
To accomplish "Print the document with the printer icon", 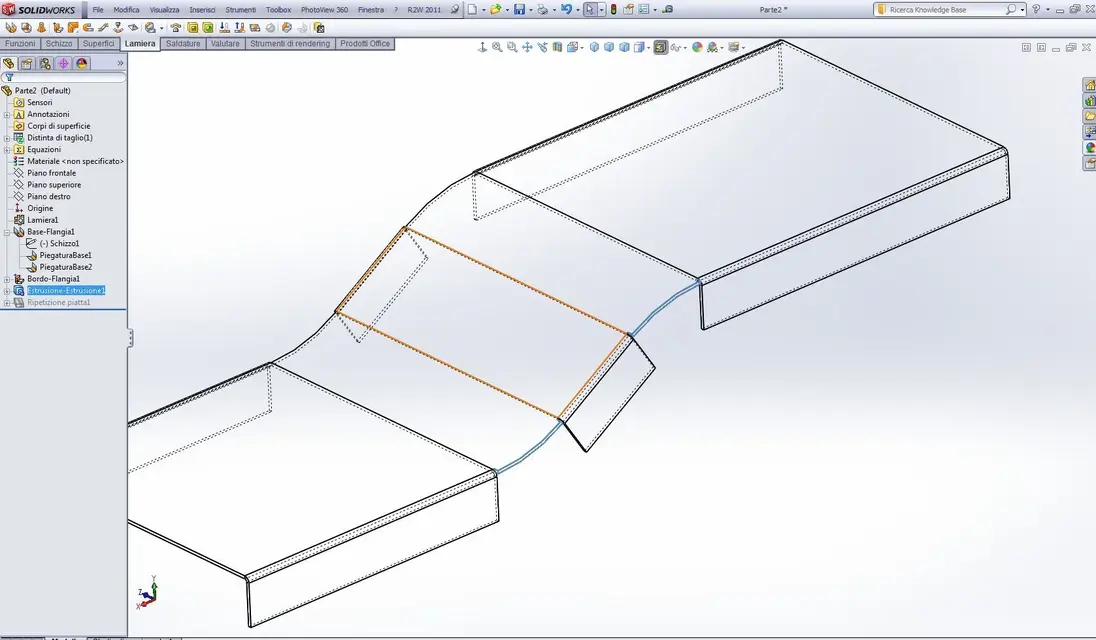I will 542,9.
